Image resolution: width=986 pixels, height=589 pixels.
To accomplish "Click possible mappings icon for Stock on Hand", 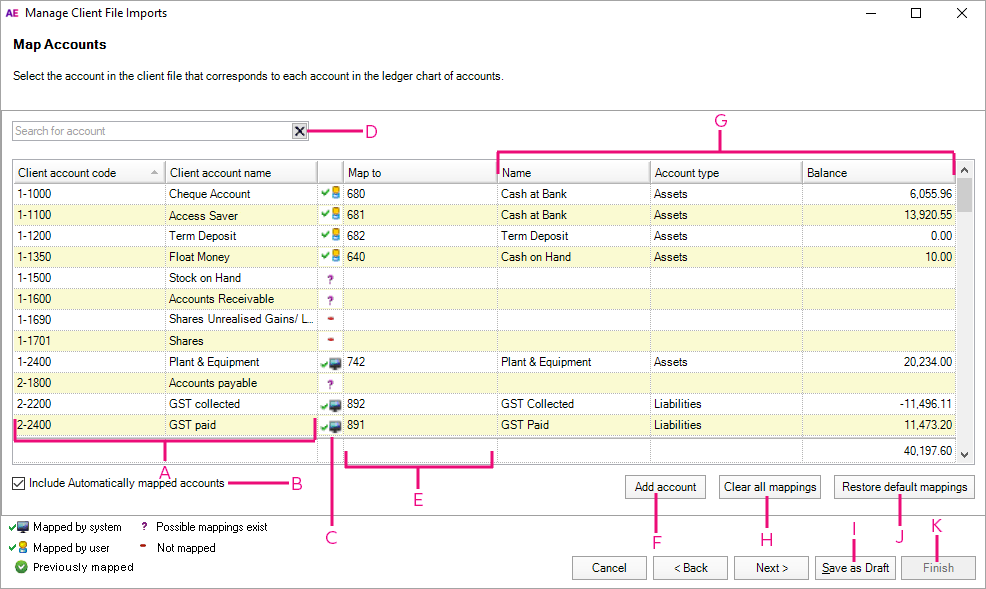I will point(330,278).
